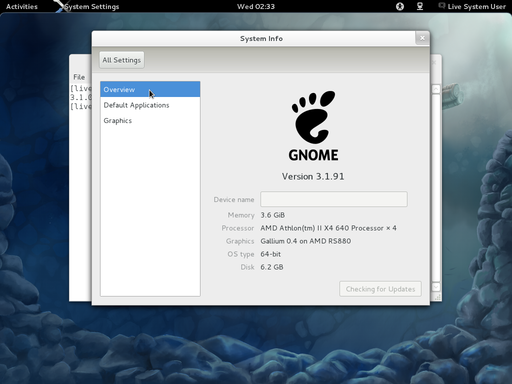
Task: Open the accessibility menu icon
Action: [400, 6]
